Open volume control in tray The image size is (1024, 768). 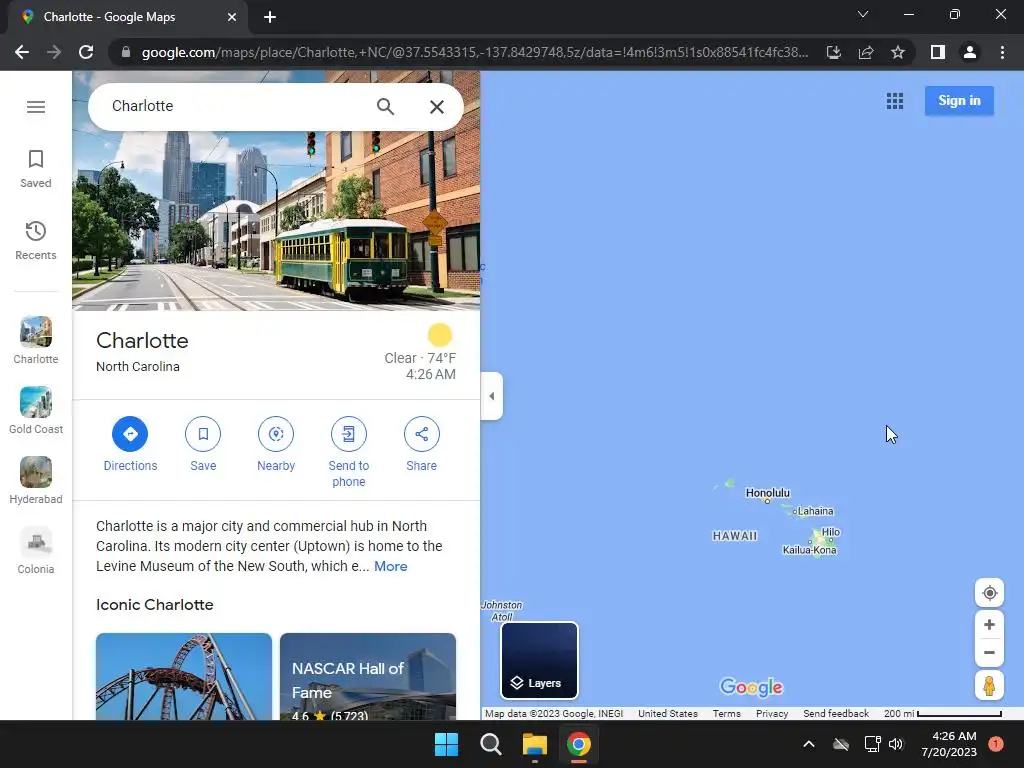896,744
